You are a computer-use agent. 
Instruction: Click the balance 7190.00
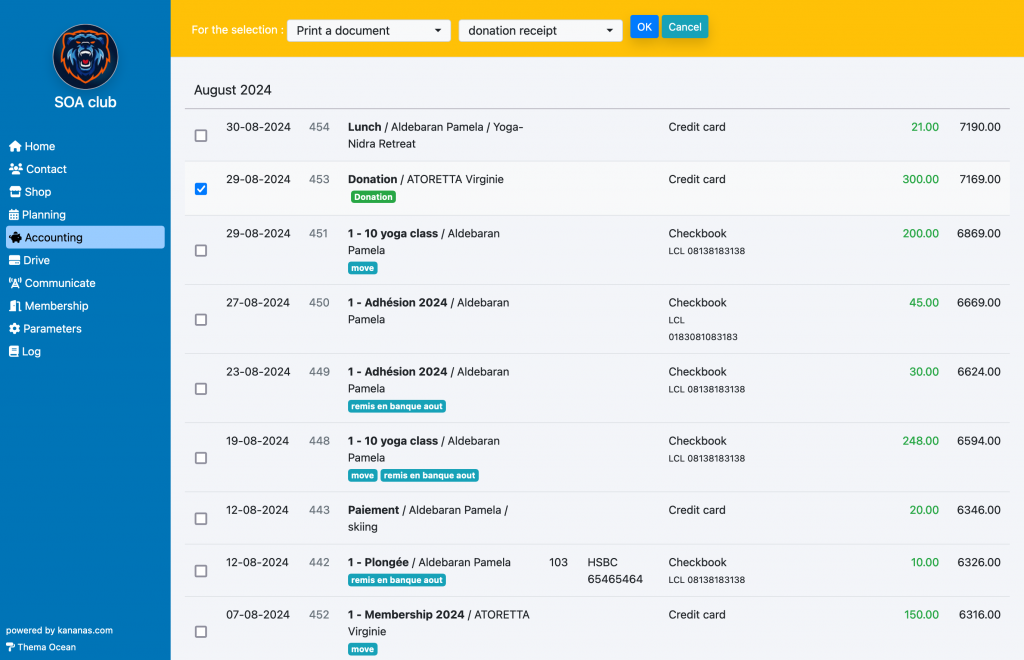pos(980,127)
